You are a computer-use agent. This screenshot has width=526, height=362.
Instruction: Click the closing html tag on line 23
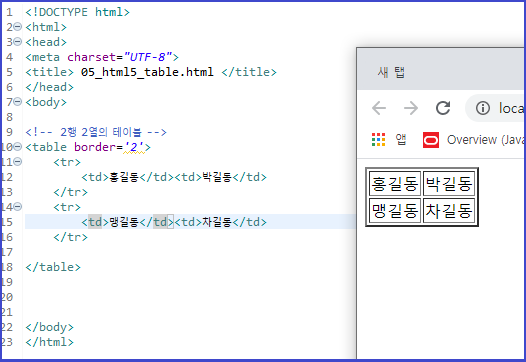tap(49, 342)
